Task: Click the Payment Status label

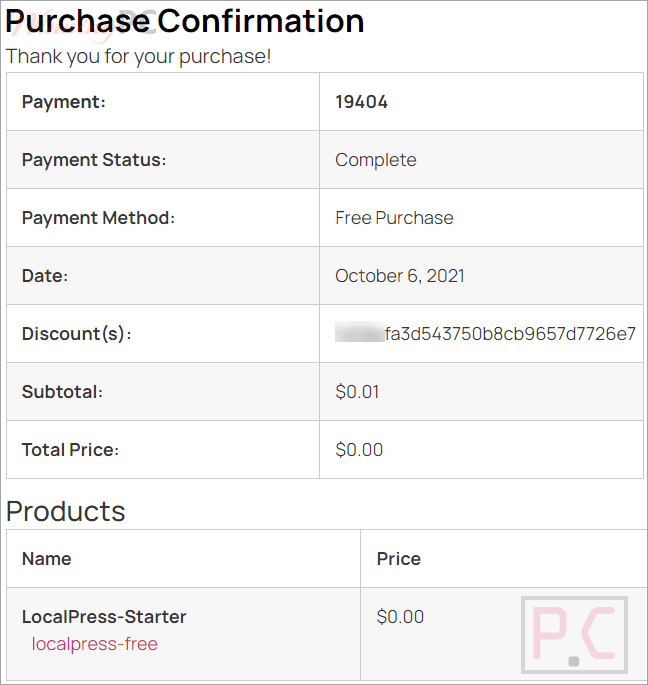Action: point(94,160)
